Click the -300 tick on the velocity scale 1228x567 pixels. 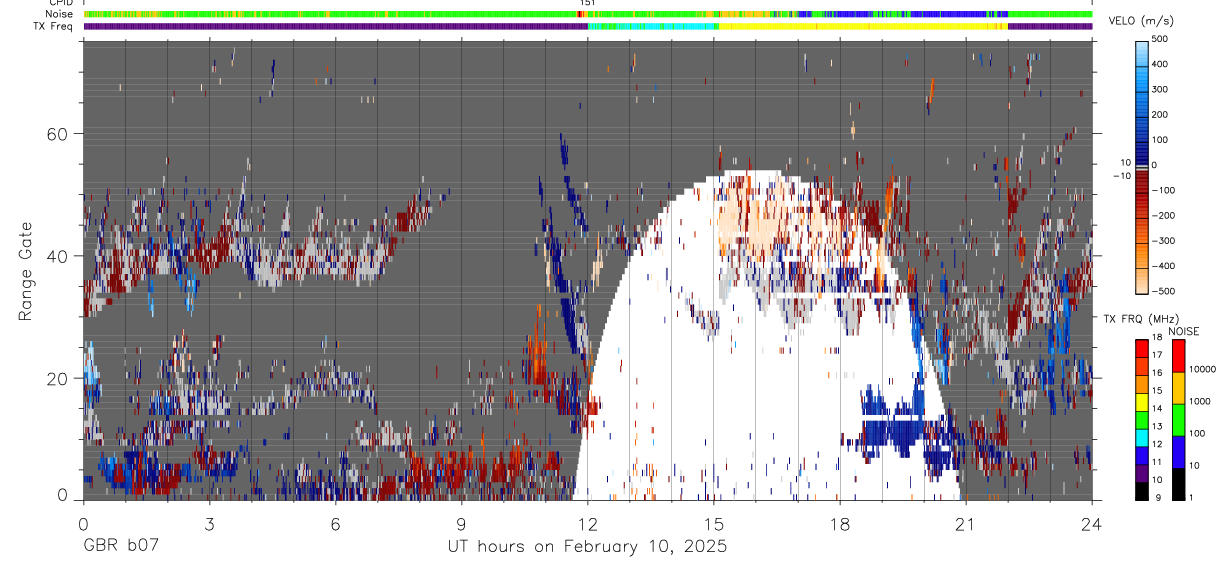tap(1164, 240)
